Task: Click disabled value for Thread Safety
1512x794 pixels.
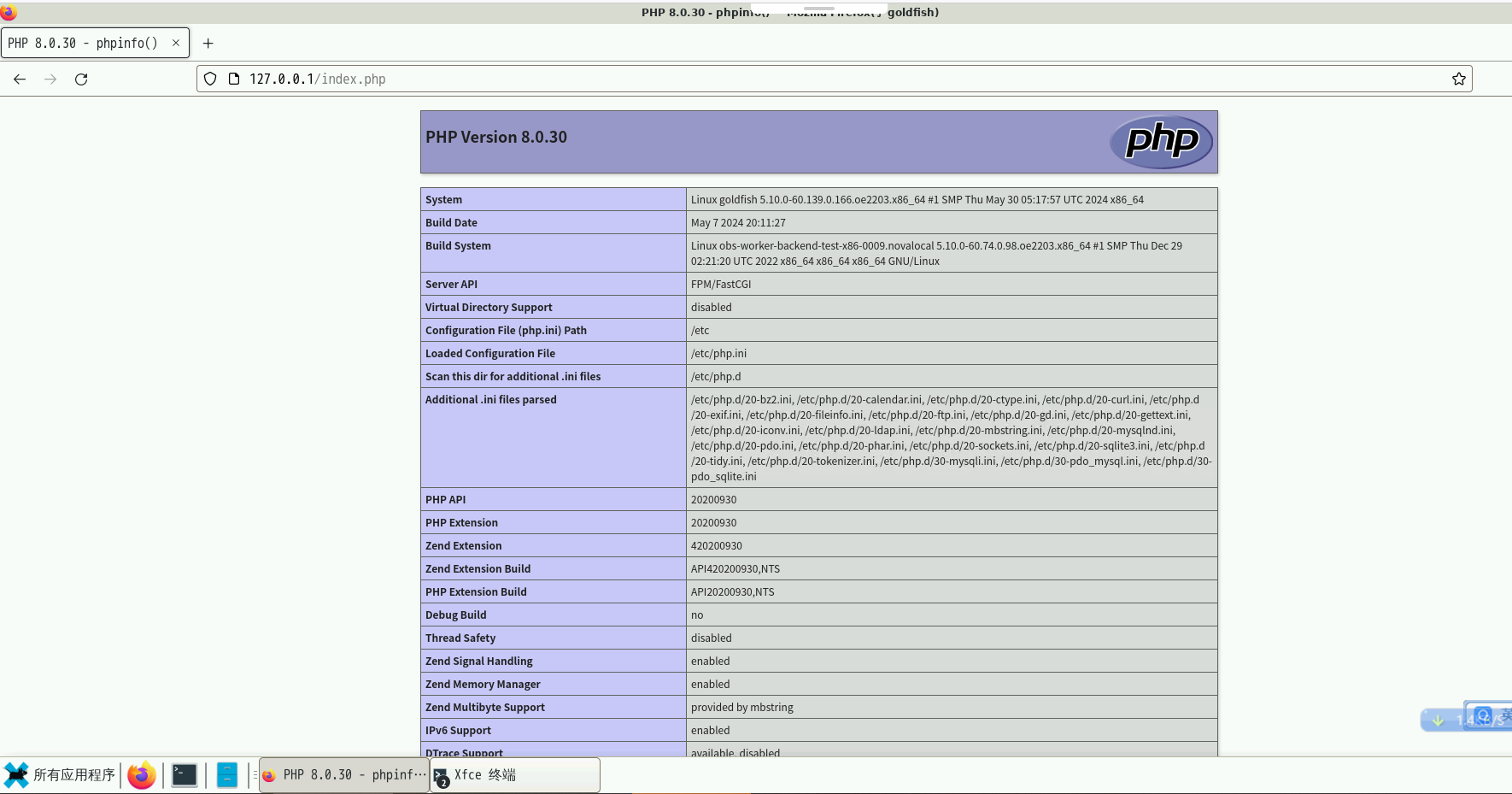Action: point(712,638)
